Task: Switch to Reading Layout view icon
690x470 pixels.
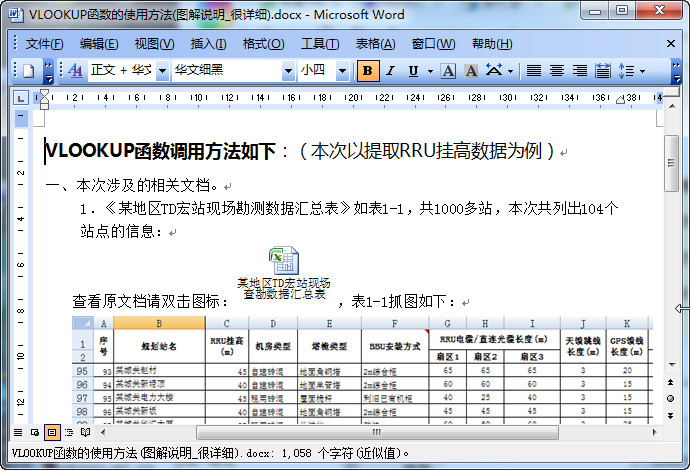Action: pyautogui.click(x=85, y=432)
